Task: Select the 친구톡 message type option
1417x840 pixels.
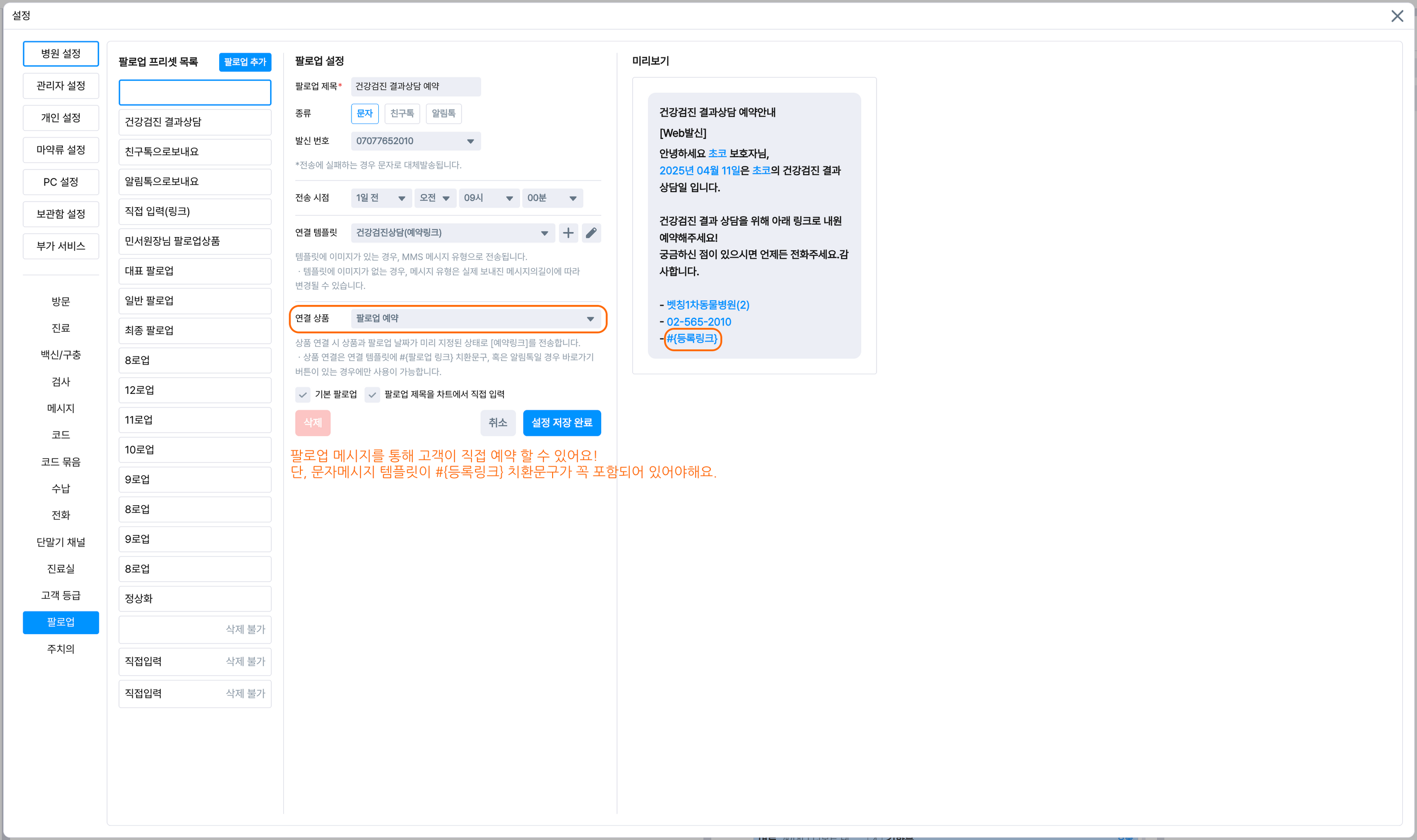Action: tap(402, 113)
